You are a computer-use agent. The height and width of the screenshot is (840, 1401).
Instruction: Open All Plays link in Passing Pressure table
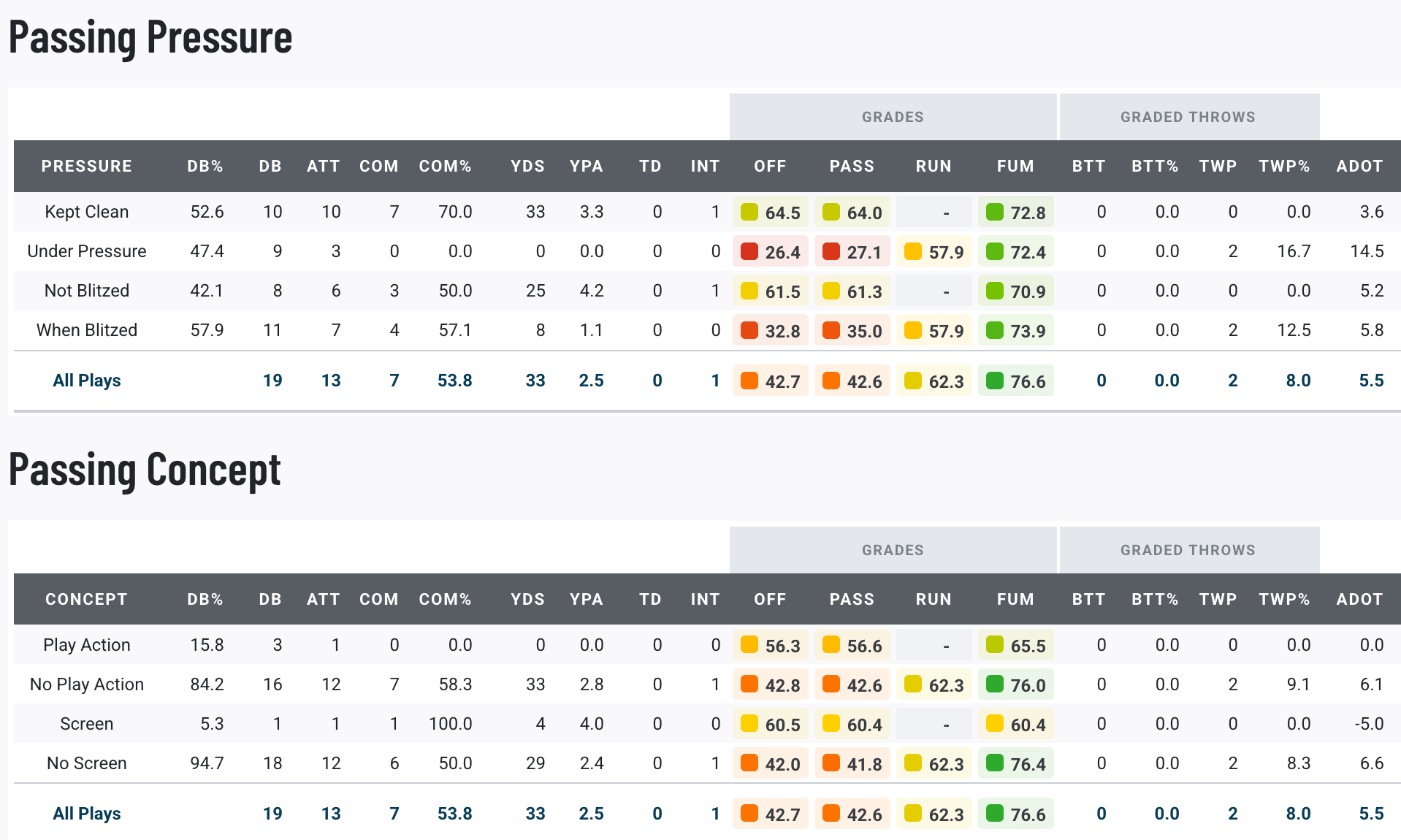pos(86,381)
